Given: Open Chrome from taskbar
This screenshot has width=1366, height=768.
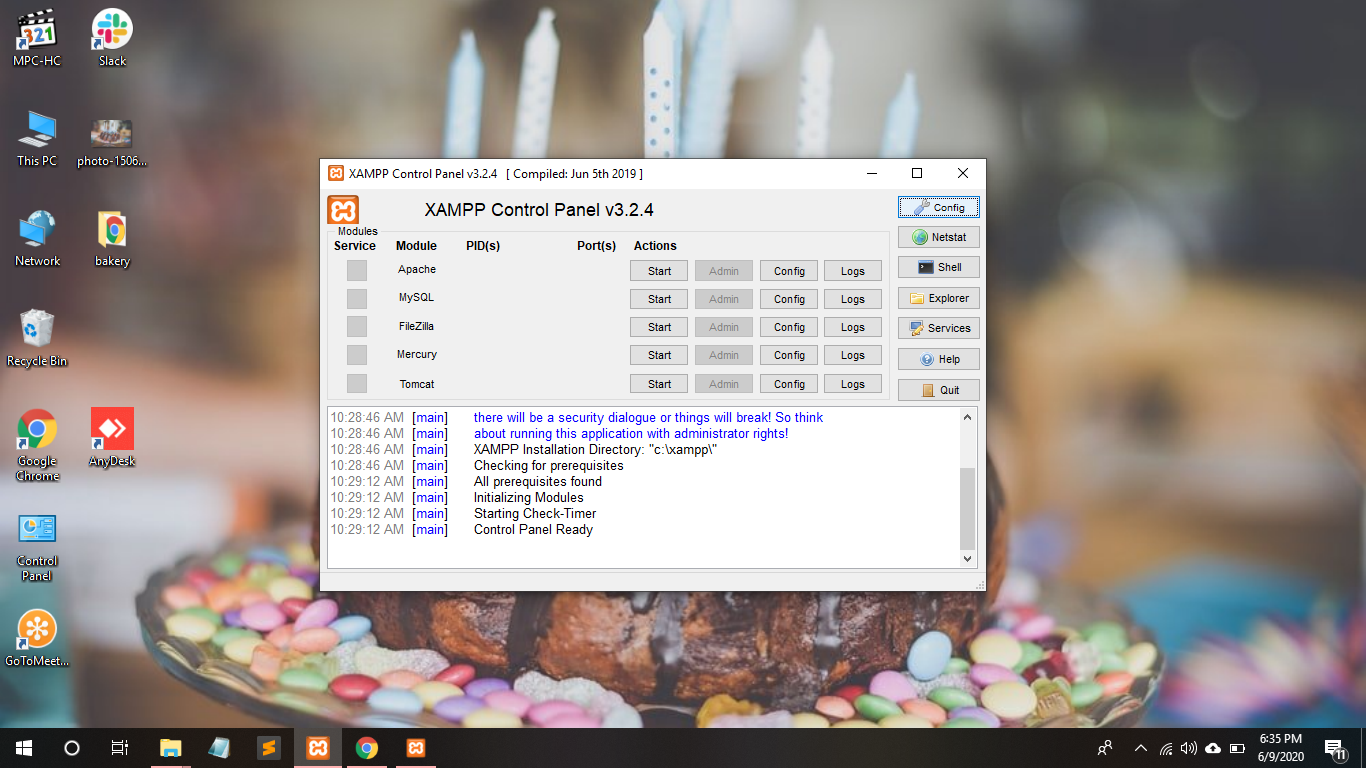Looking at the screenshot, I should point(367,748).
